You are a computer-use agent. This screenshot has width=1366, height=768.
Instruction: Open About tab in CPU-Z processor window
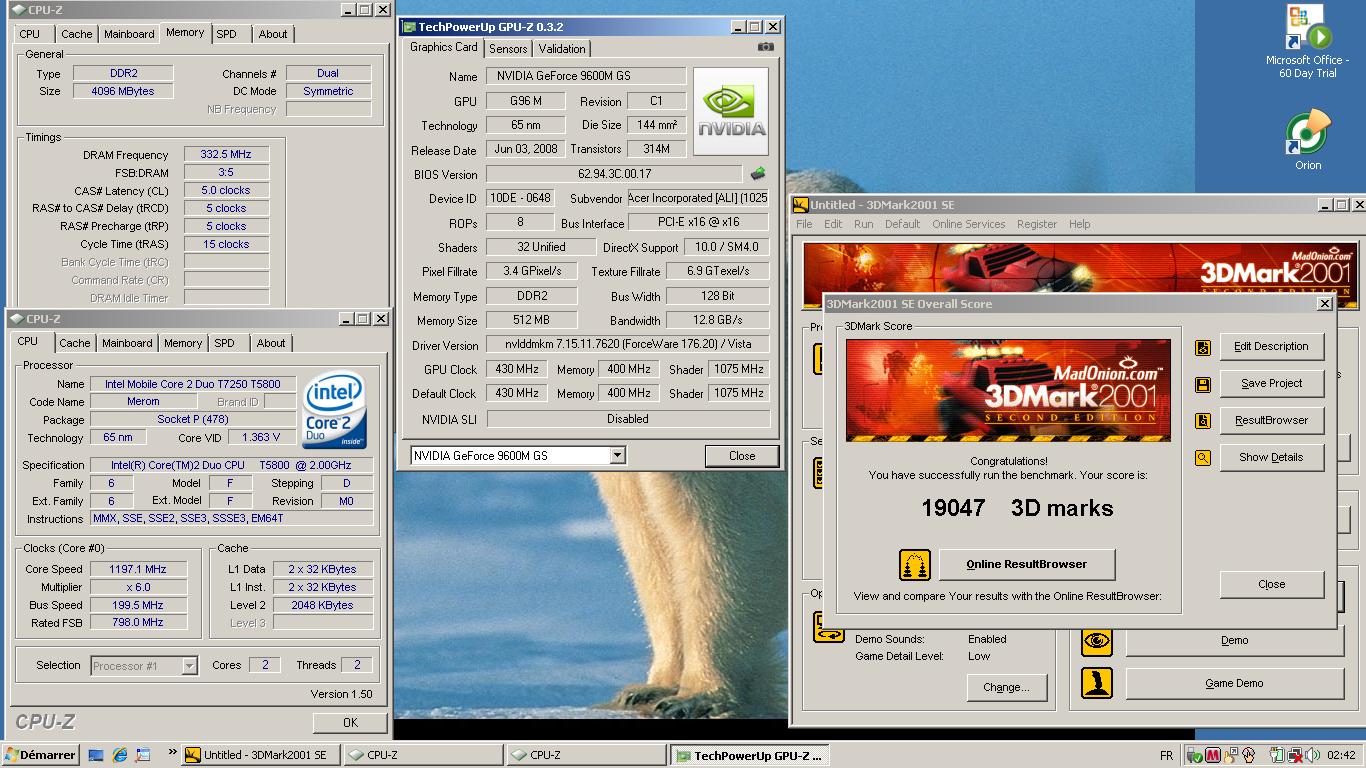click(271, 343)
